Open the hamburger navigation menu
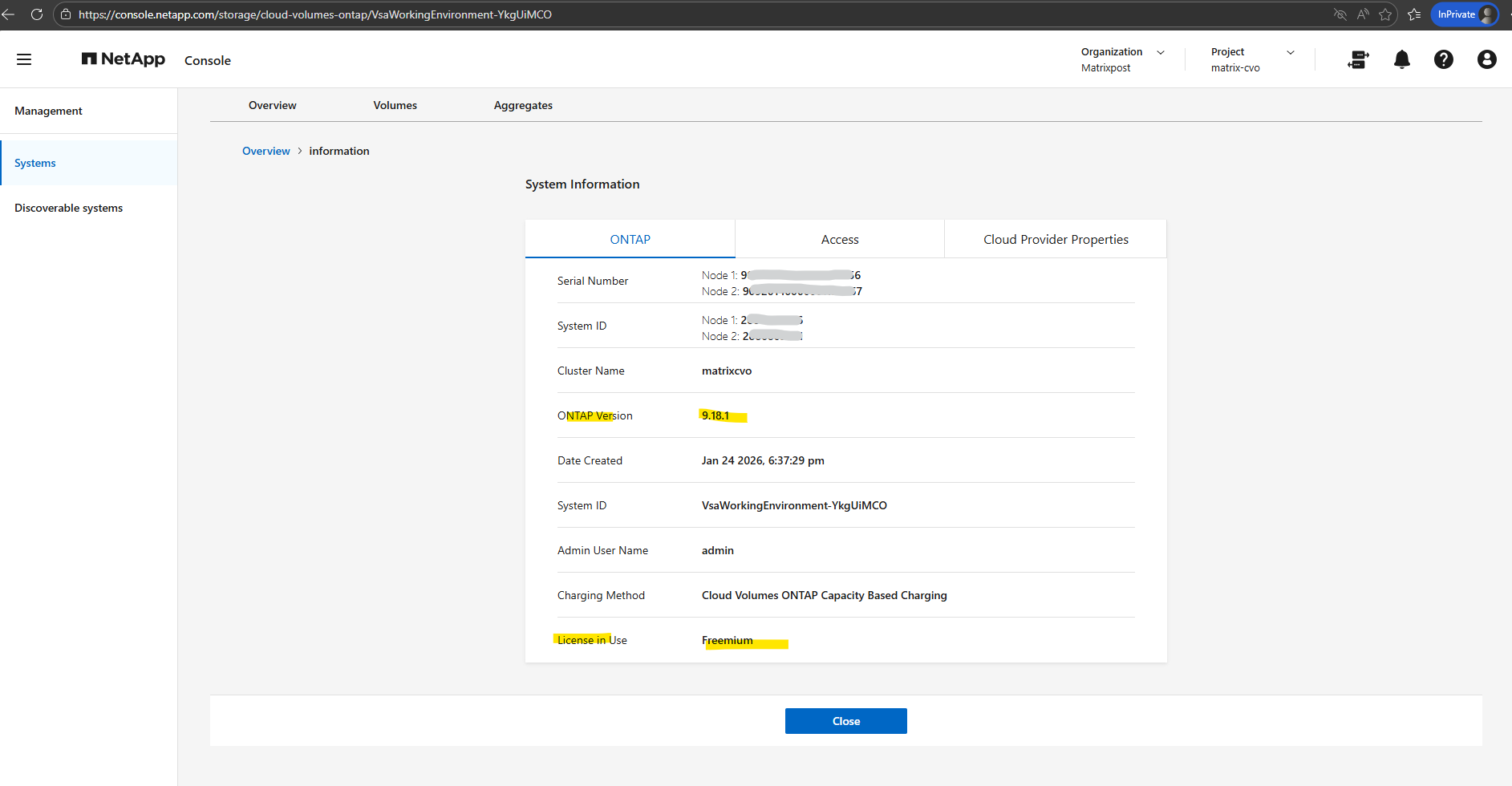The height and width of the screenshot is (786, 1512). (24, 59)
